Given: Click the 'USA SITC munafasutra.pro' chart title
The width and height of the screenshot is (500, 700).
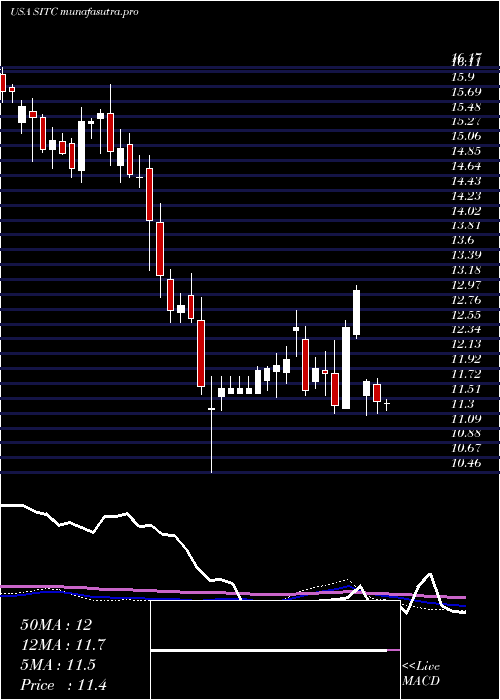Looking at the screenshot, I should point(74,12).
